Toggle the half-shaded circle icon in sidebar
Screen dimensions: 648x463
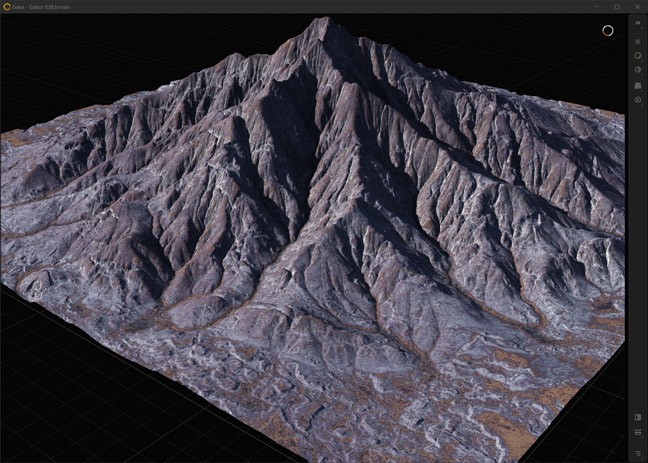(x=638, y=70)
